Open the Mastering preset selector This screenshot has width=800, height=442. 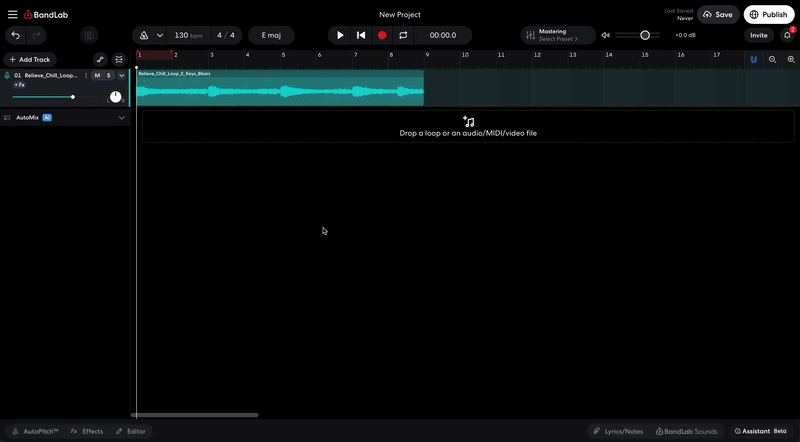[557, 35]
